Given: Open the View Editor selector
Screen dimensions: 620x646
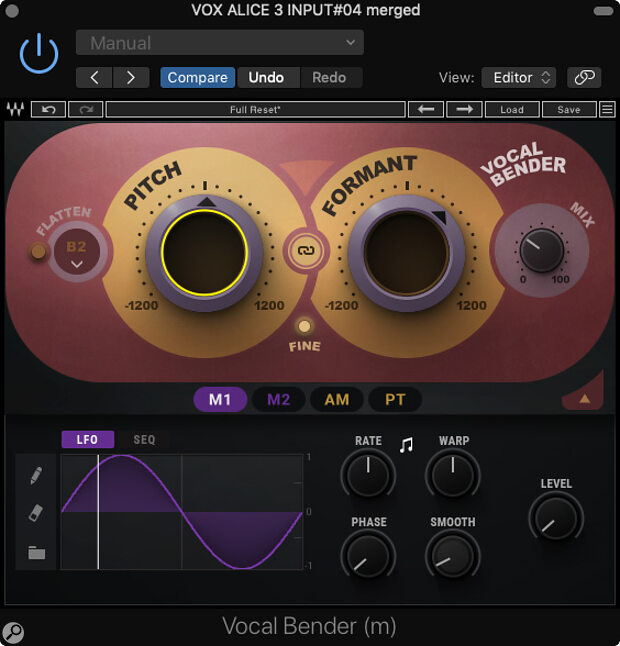Looking at the screenshot, I should (x=519, y=77).
